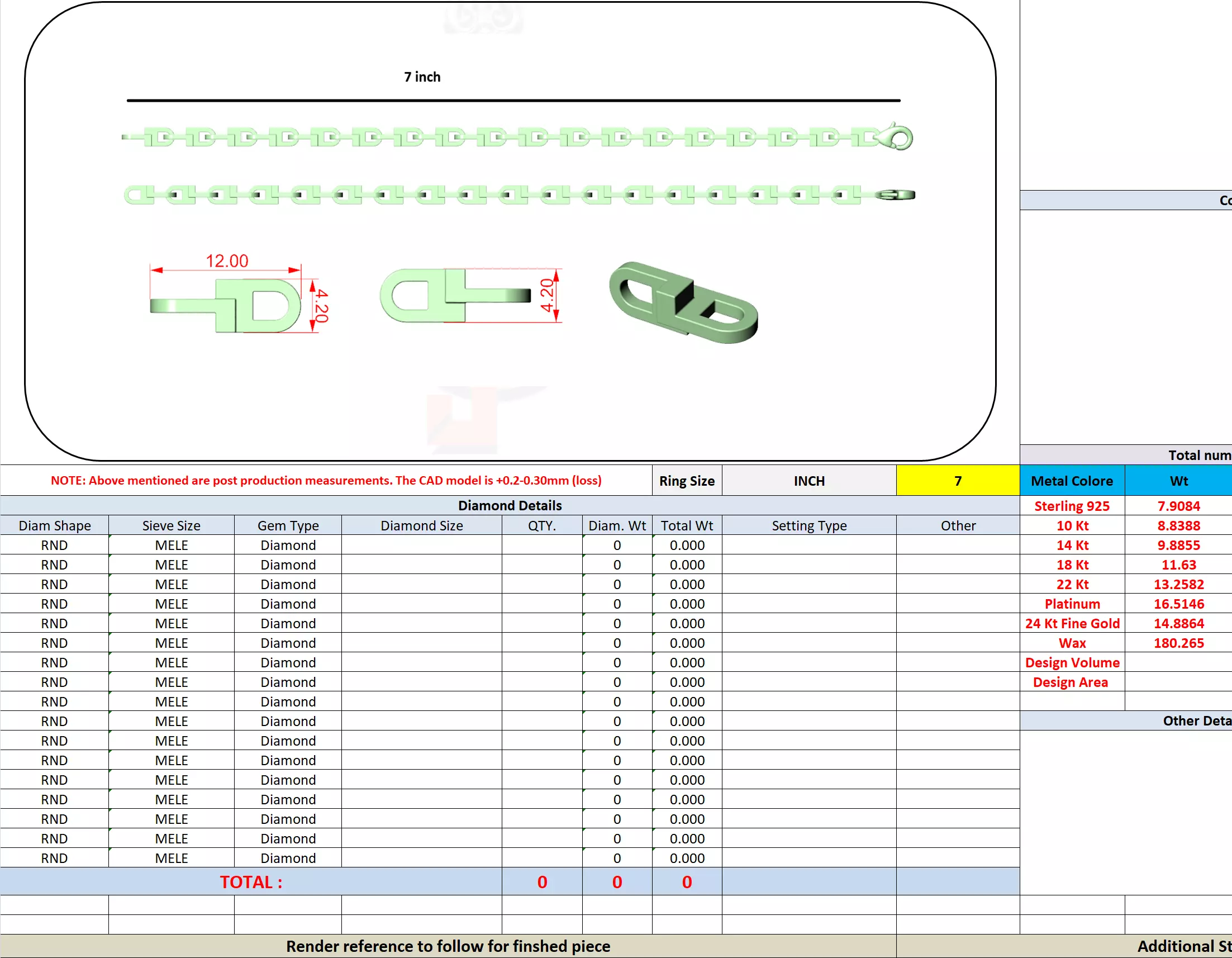Select the side-view link drawing showing 4.20
This screenshot has height=958, width=1232.
pos(457,296)
